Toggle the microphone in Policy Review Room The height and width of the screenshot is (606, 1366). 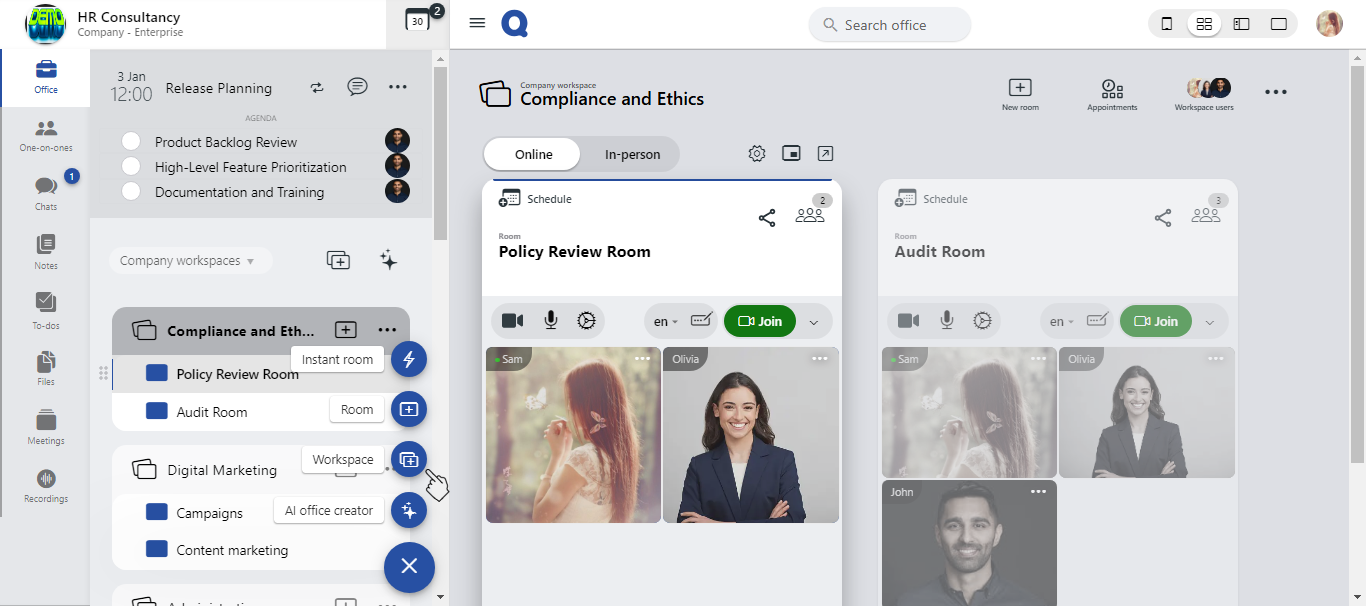(550, 321)
